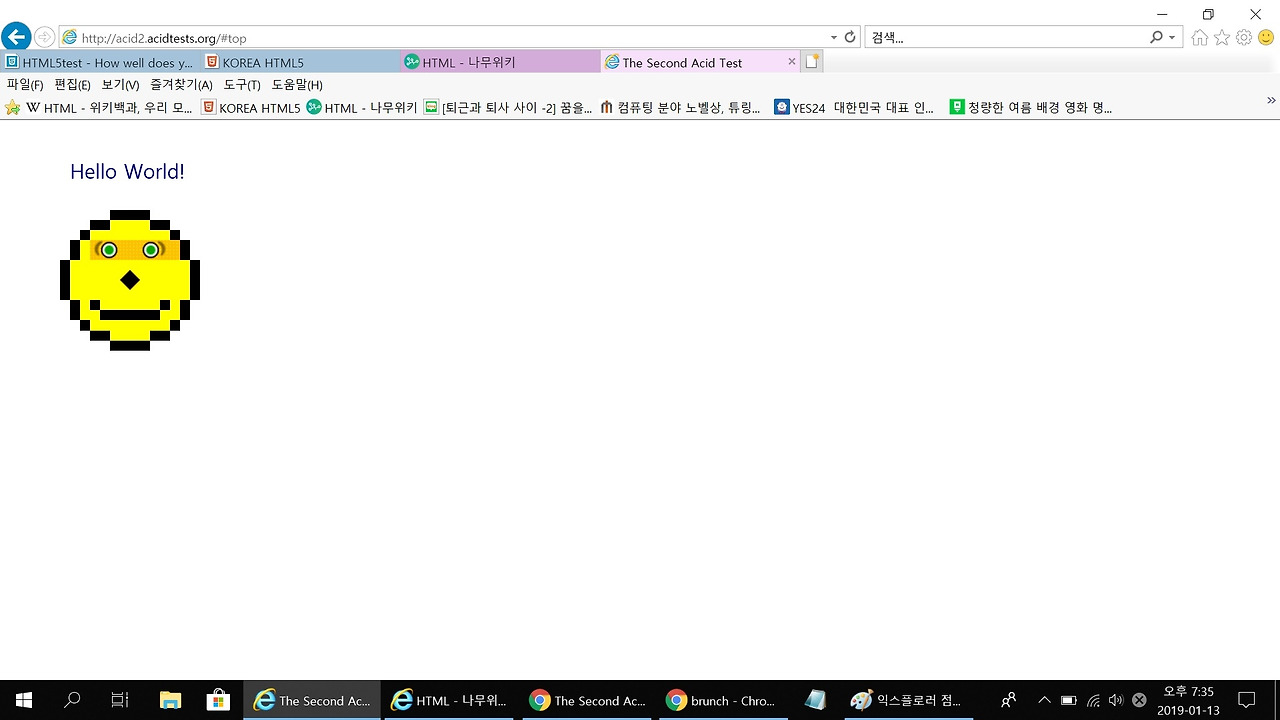Open the Home page icon

pos(1199,37)
